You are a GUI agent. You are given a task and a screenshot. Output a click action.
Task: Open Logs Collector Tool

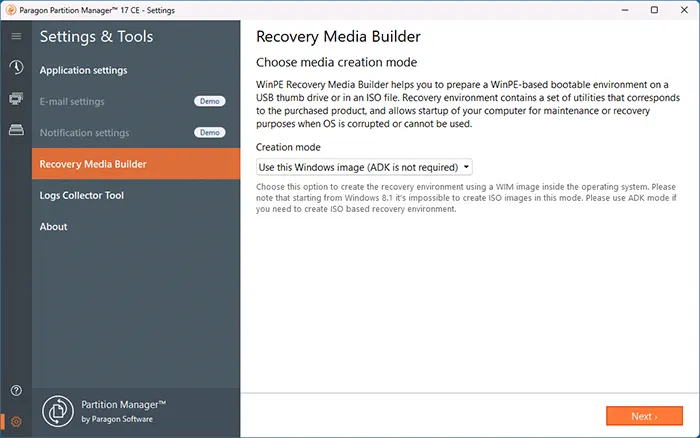[136, 195]
